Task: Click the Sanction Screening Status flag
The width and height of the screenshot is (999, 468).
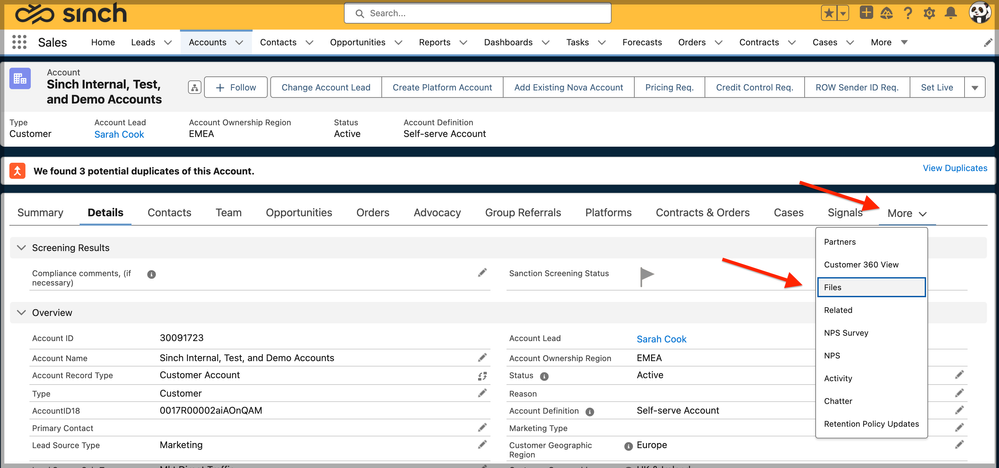Action: [647, 276]
